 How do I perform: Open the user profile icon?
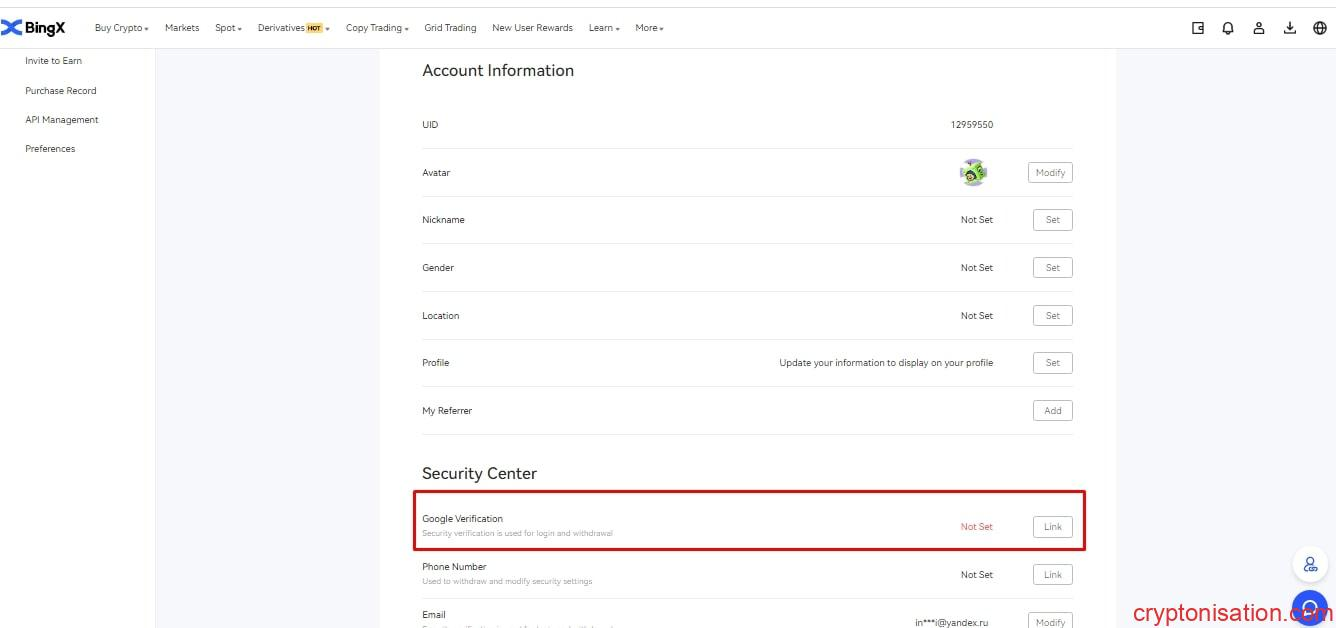pos(1259,28)
